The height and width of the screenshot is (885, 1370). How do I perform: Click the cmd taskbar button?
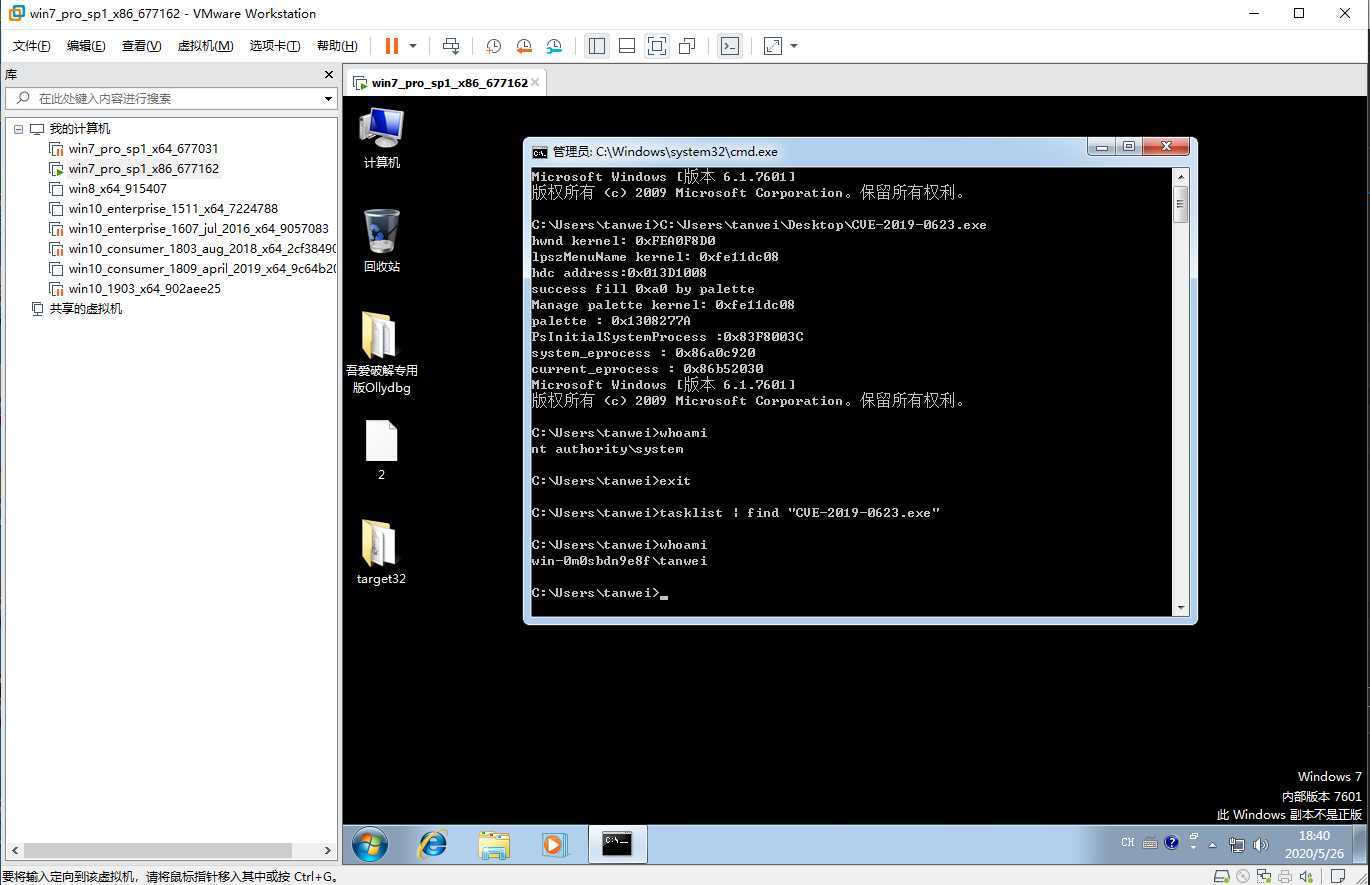(617, 845)
